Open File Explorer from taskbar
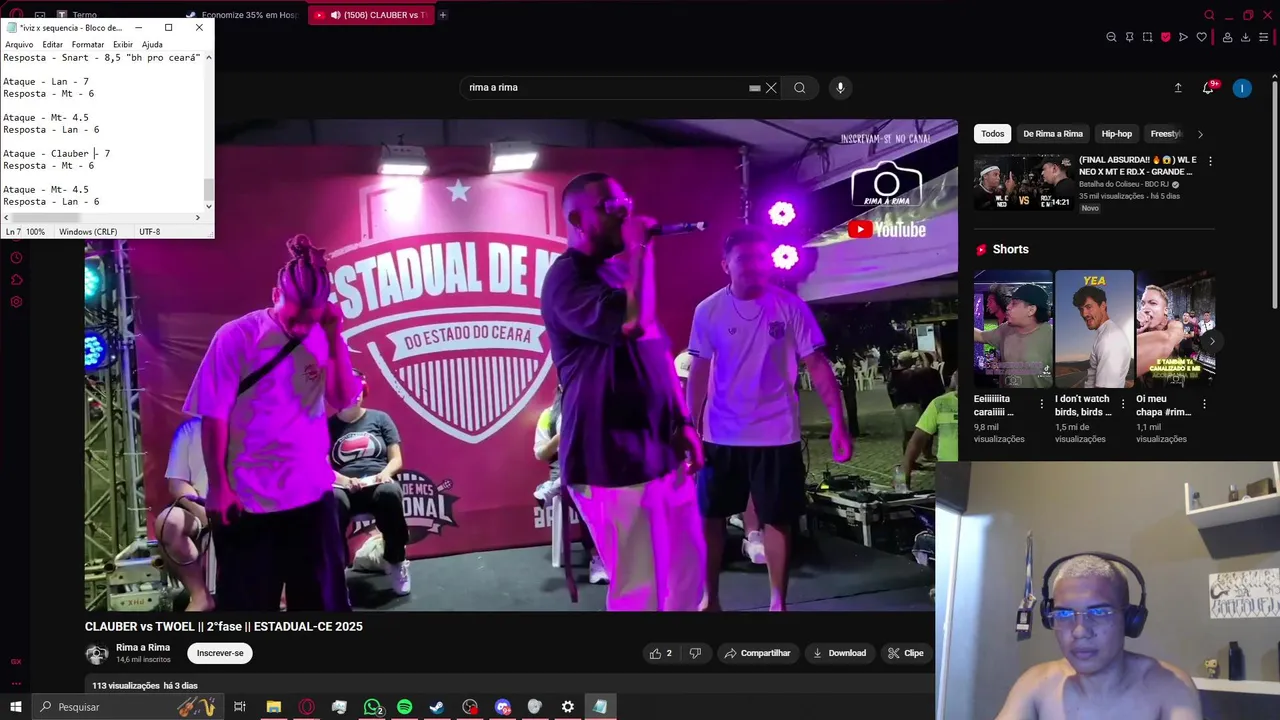 (273, 707)
